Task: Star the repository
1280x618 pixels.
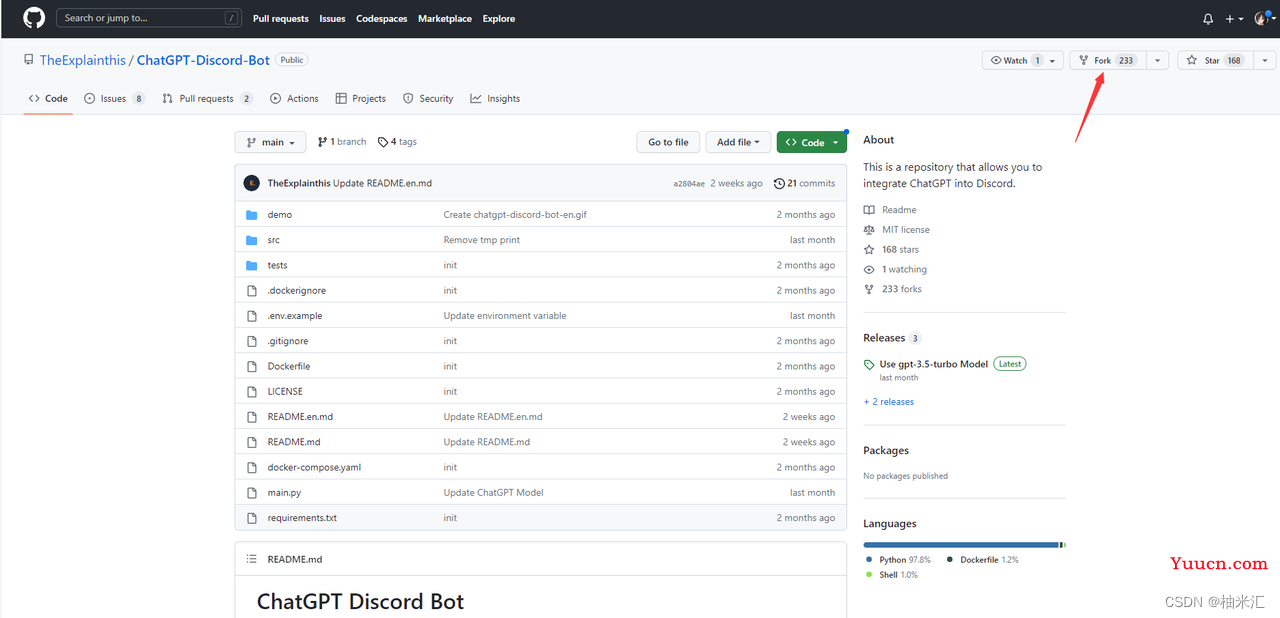Action: click(1214, 60)
